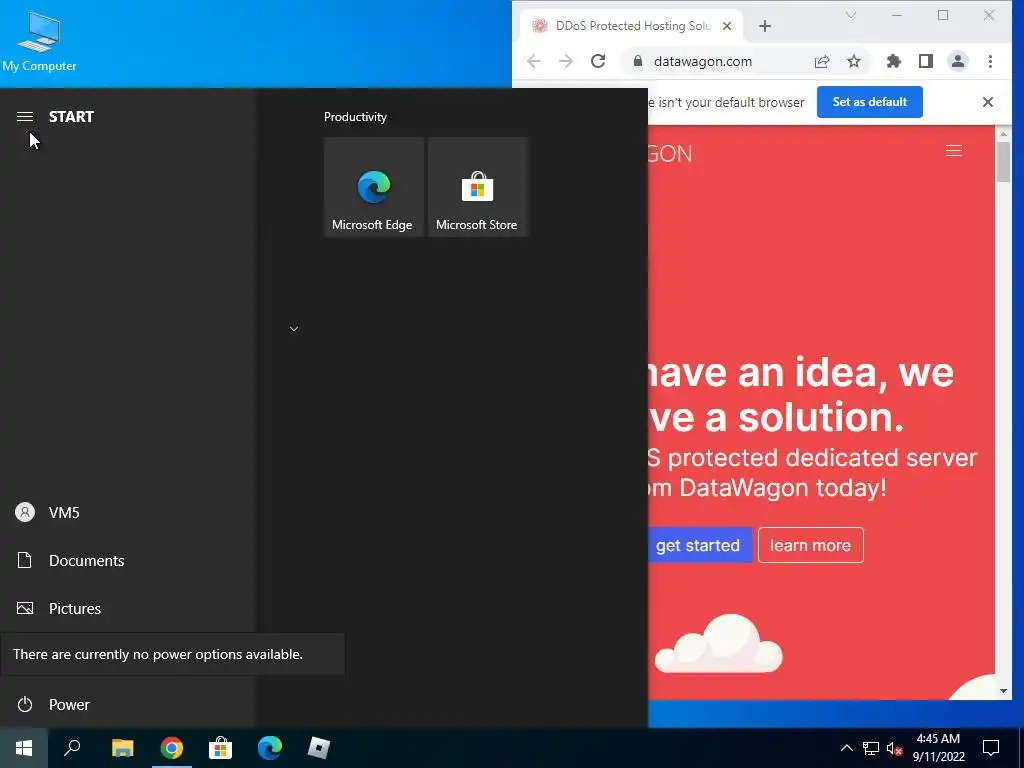The width and height of the screenshot is (1024, 768).
Task: Go forward in Chrome
Action: click(x=566, y=61)
